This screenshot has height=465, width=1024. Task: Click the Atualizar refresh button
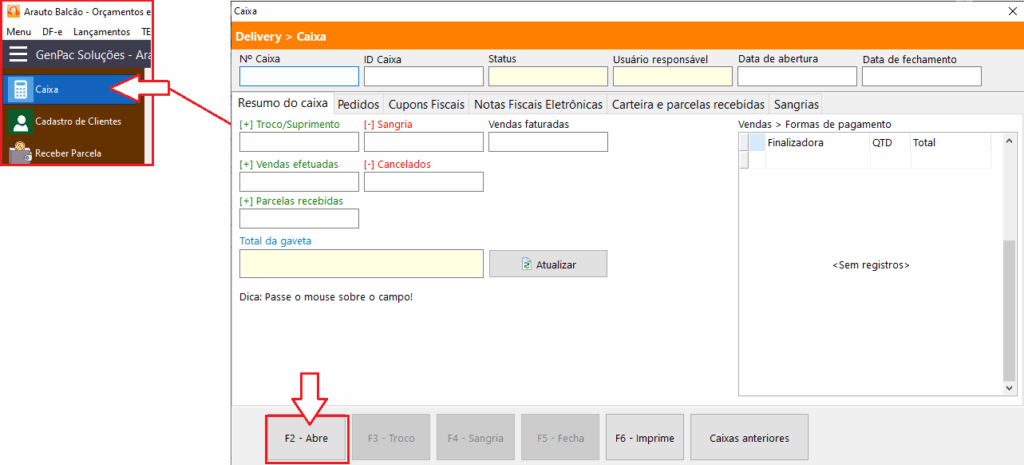[548, 264]
